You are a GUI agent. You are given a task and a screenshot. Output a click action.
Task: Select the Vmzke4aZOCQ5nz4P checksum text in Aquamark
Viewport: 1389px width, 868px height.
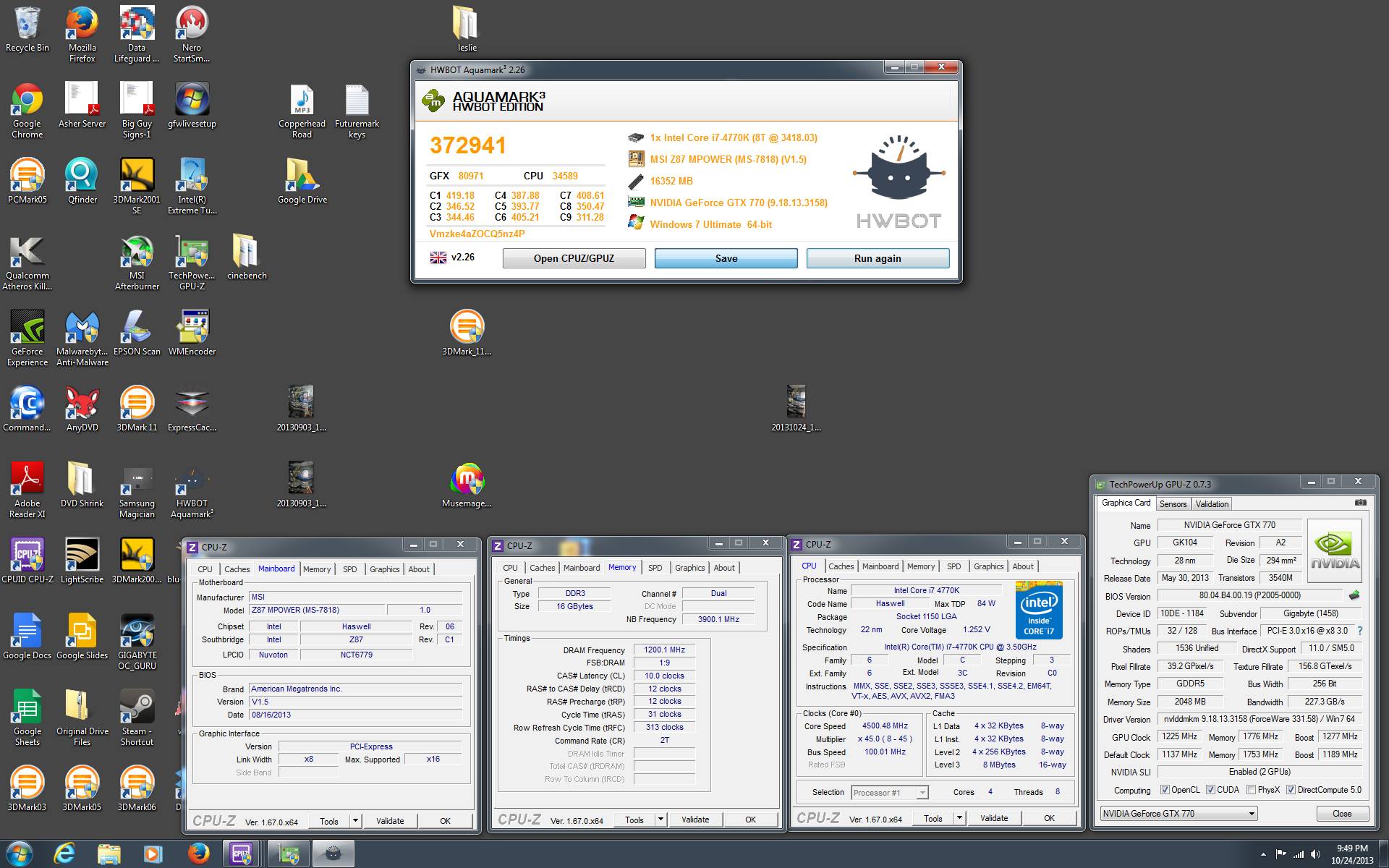click(477, 234)
